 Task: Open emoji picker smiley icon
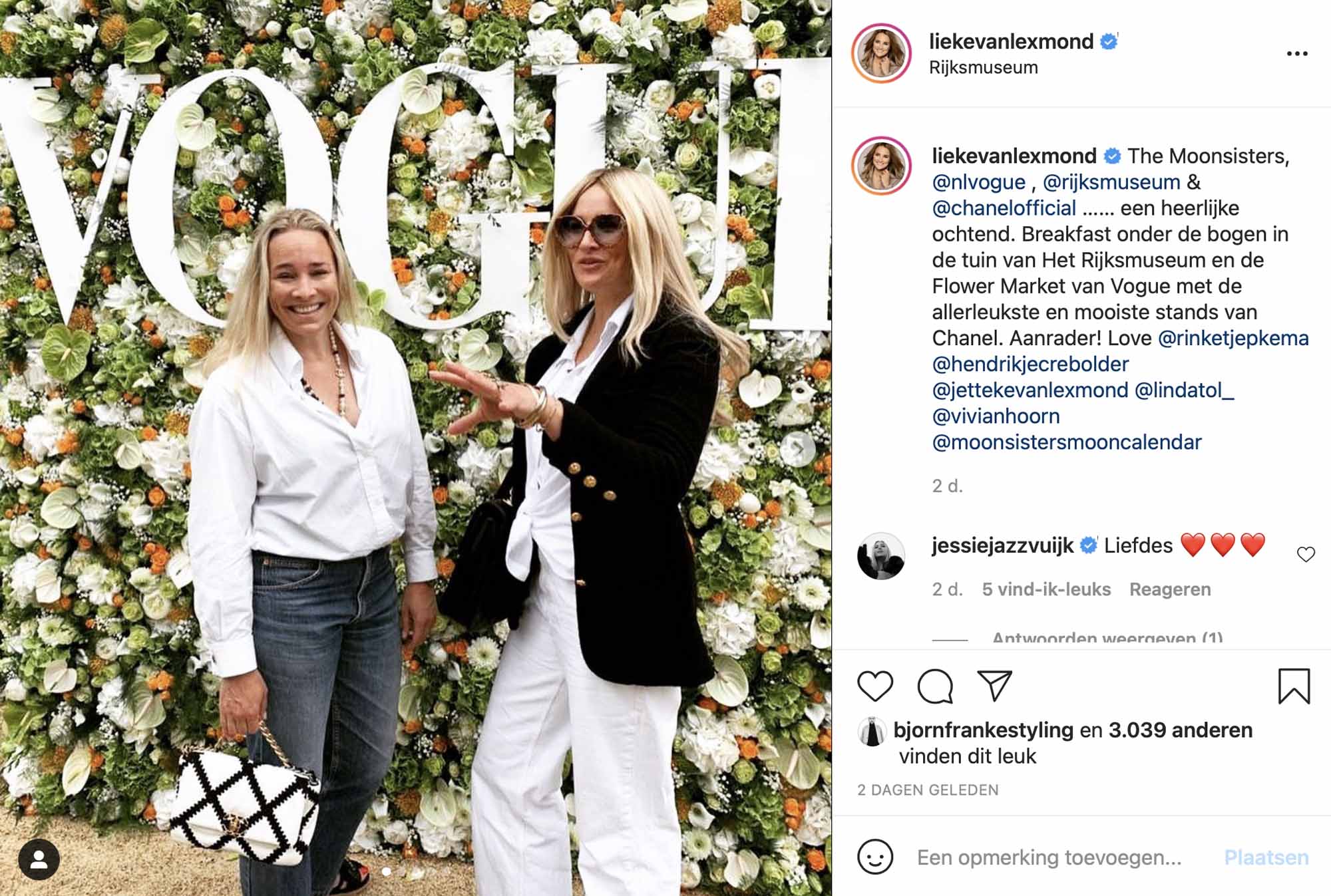click(x=874, y=857)
